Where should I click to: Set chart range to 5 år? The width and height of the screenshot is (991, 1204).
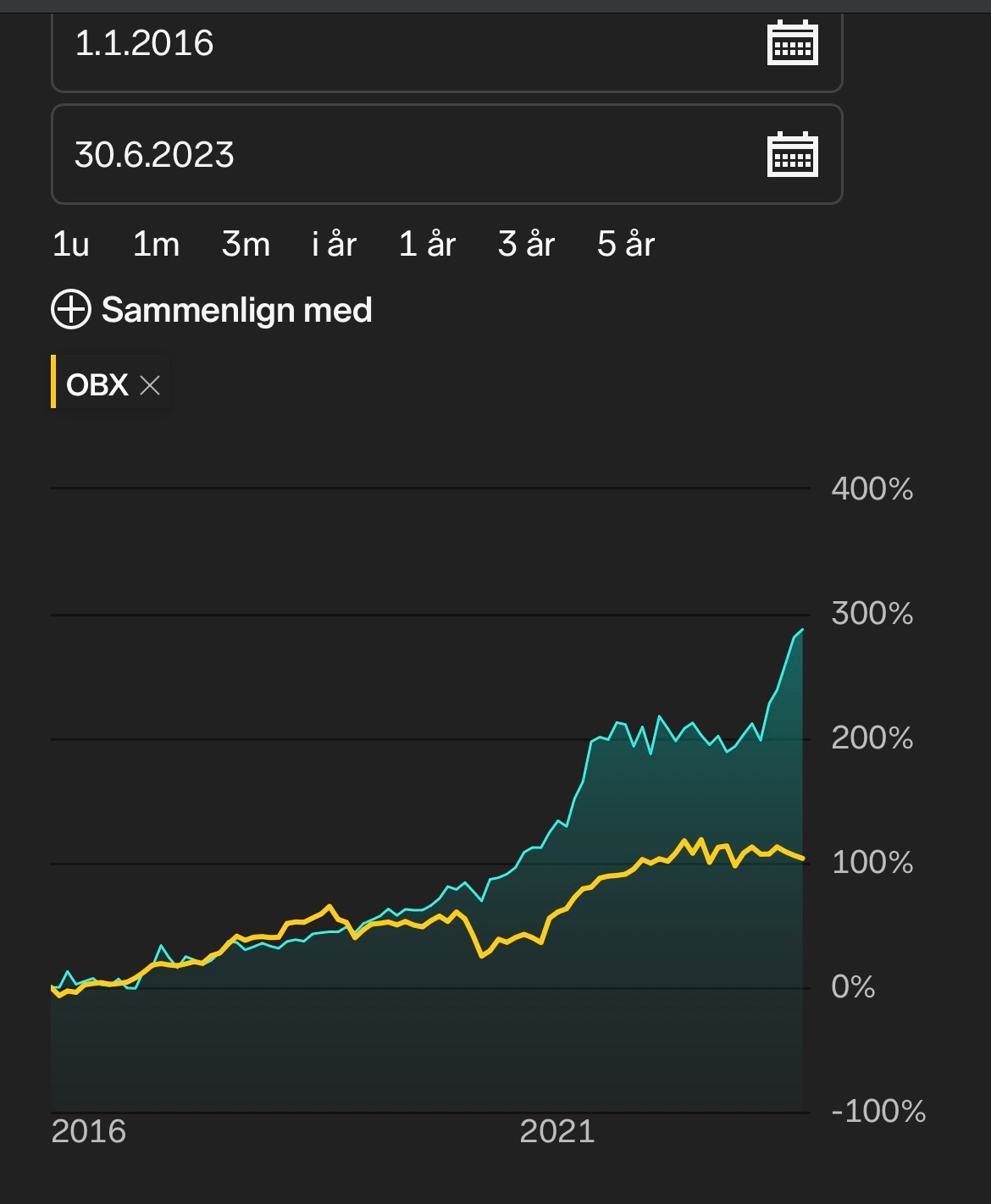click(x=626, y=245)
